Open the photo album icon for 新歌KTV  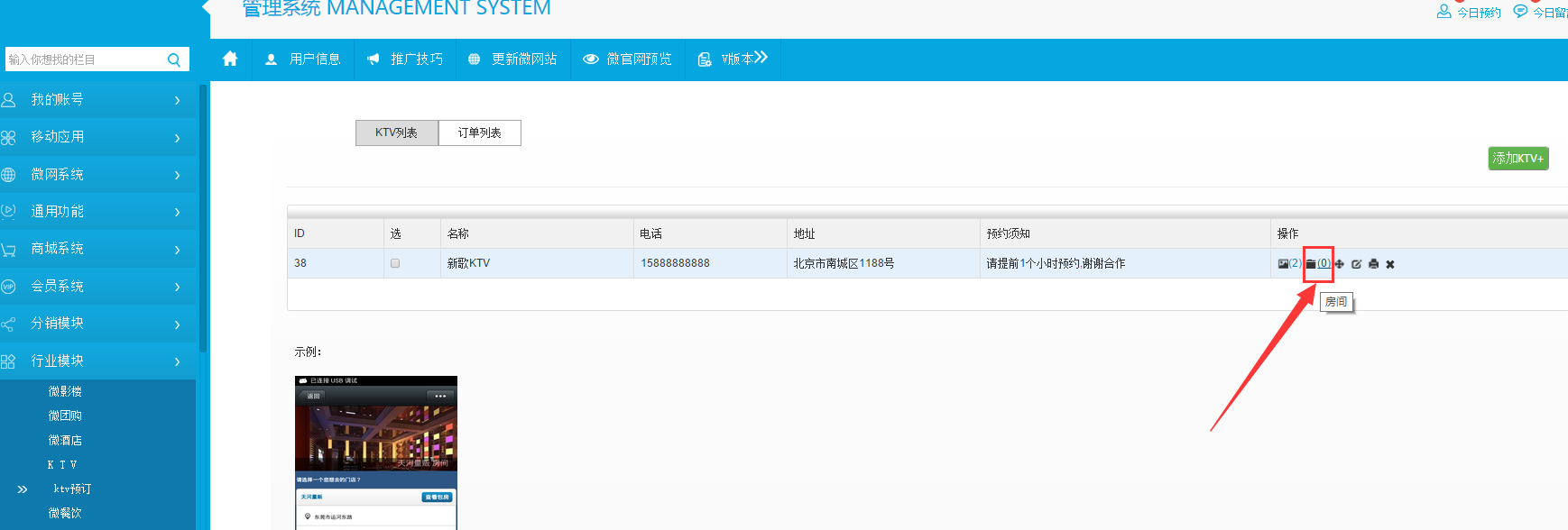pyautogui.click(x=1283, y=264)
